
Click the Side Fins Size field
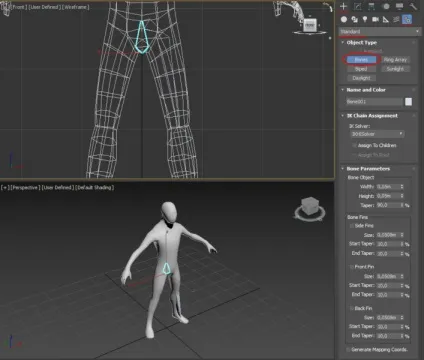[x=388, y=235]
